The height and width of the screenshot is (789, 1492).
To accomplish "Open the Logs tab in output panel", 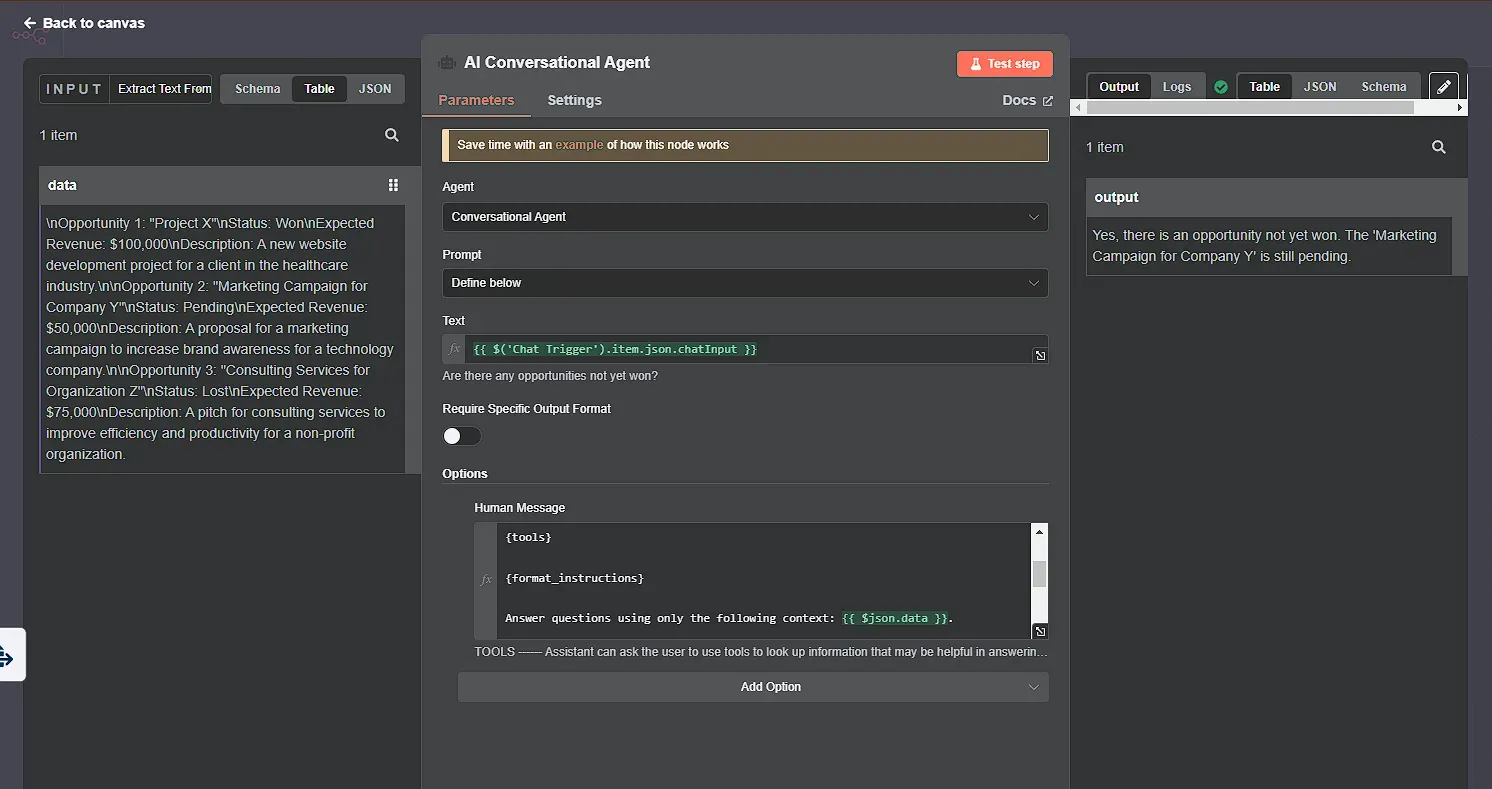I will [1177, 86].
